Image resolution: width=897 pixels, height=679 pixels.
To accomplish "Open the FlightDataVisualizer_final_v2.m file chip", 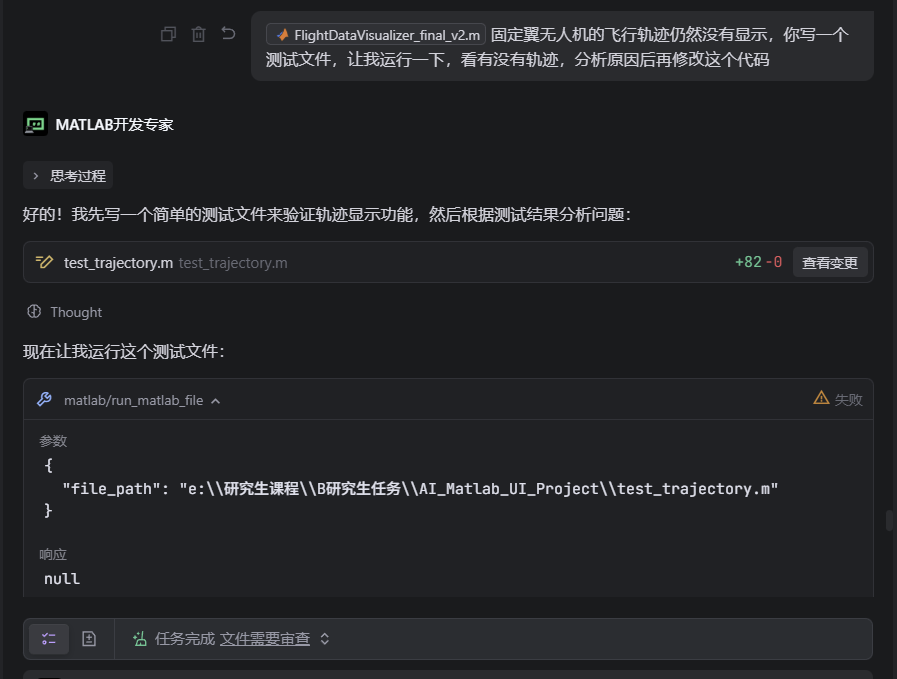I will tap(376, 35).
